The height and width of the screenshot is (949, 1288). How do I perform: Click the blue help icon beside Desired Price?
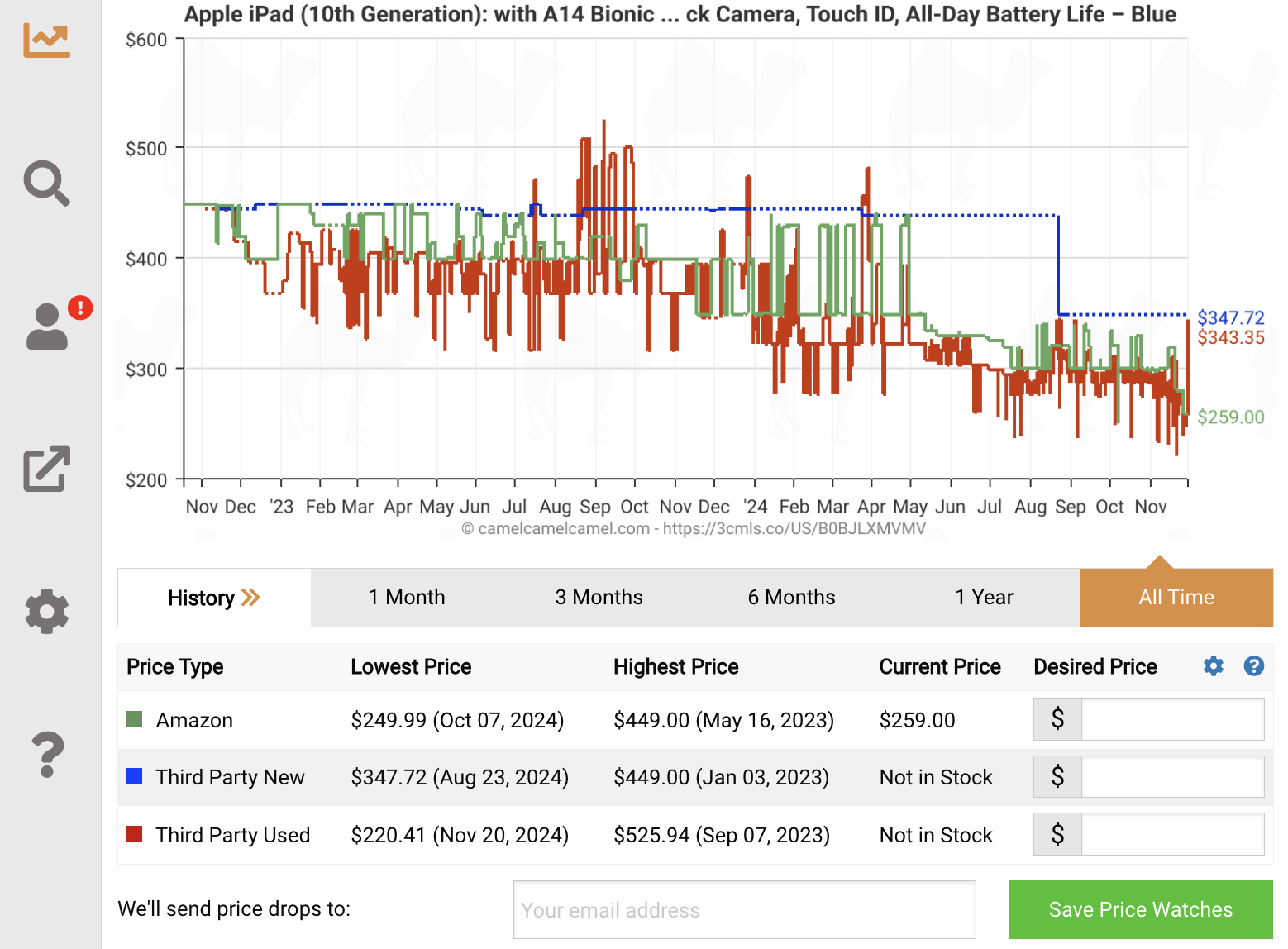pos(1253,666)
